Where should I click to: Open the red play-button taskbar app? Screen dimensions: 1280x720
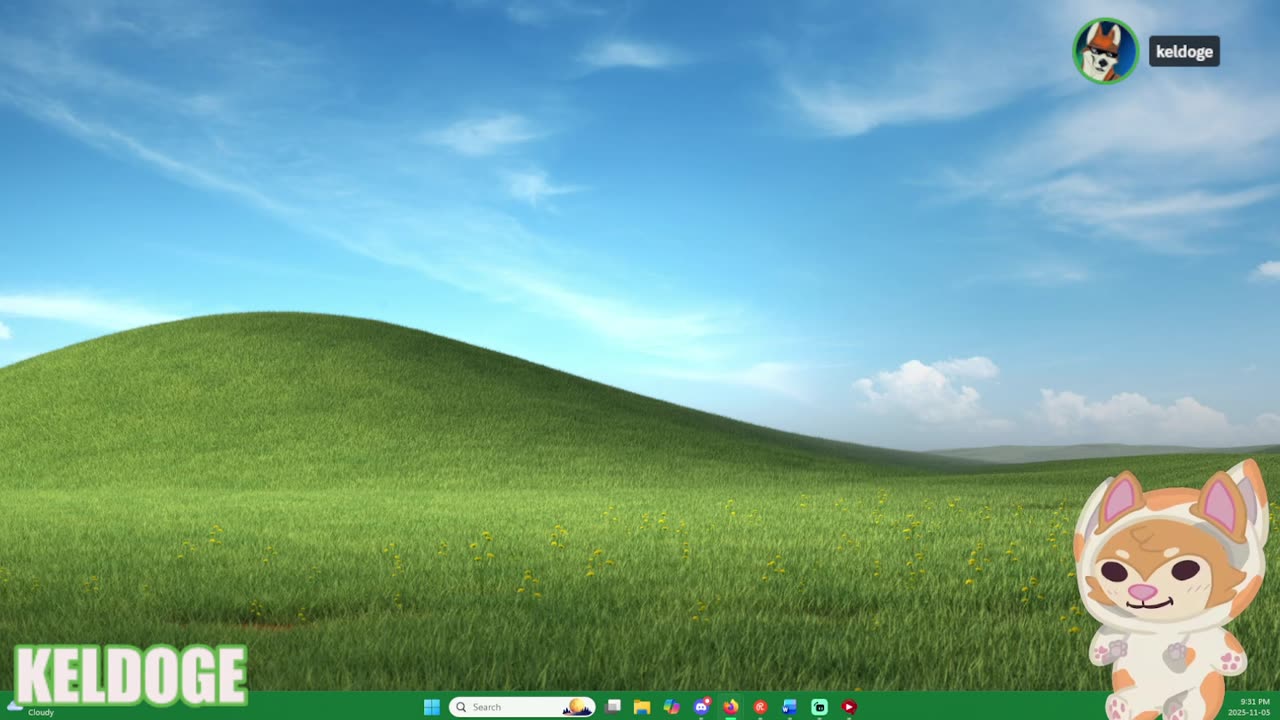849,707
